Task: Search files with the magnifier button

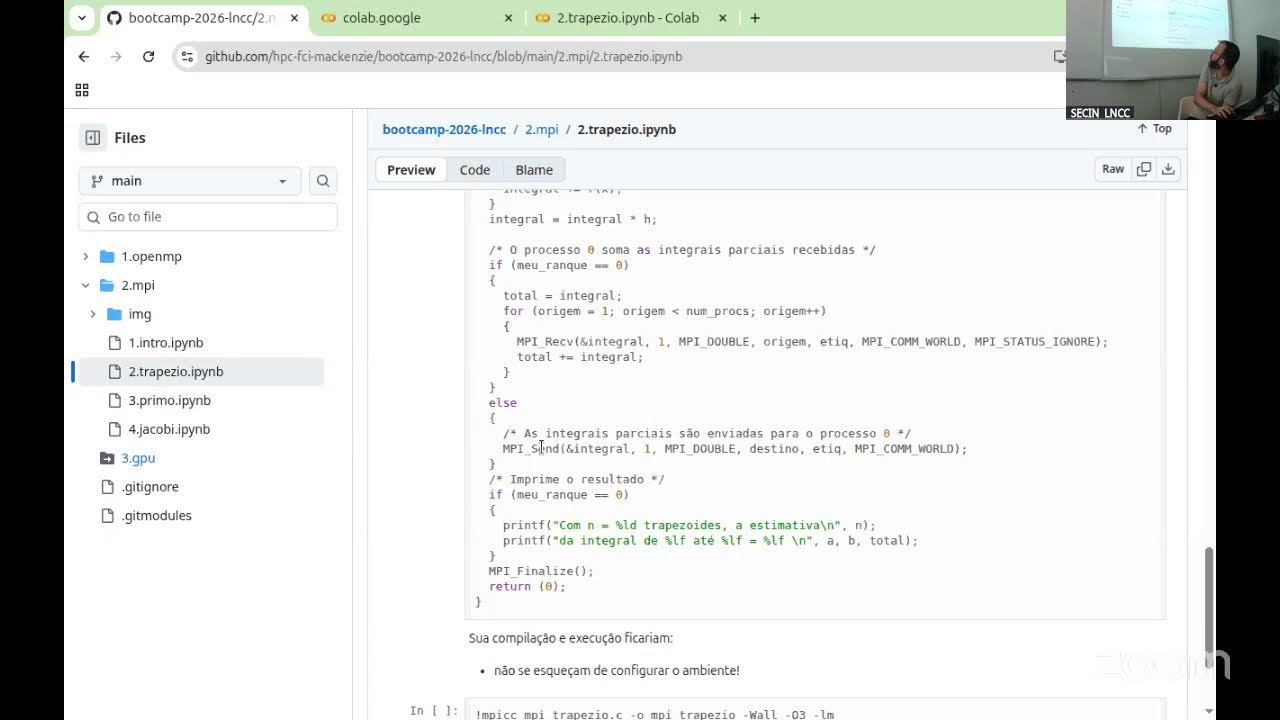Action: pyautogui.click(x=323, y=181)
